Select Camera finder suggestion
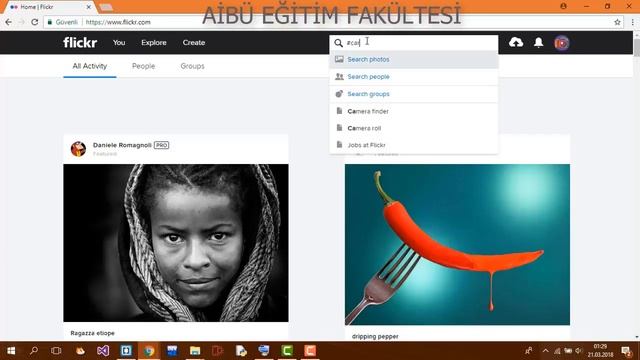The image size is (640, 360). (x=413, y=111)
